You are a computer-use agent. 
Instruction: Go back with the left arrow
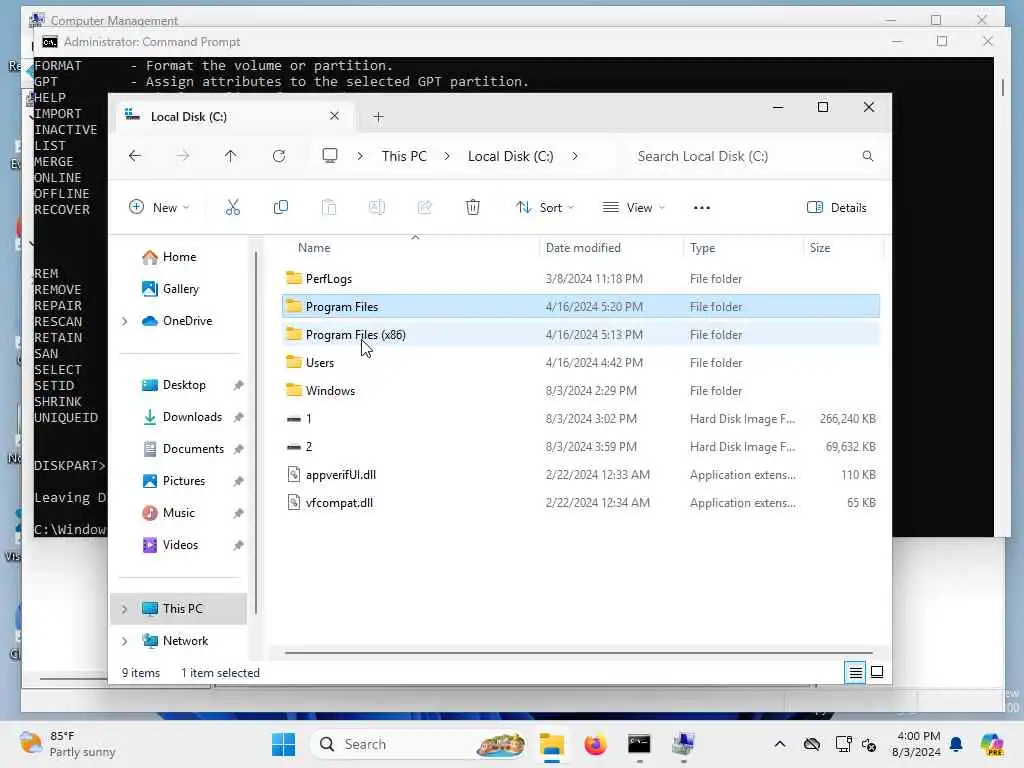[x=135, y=156]
